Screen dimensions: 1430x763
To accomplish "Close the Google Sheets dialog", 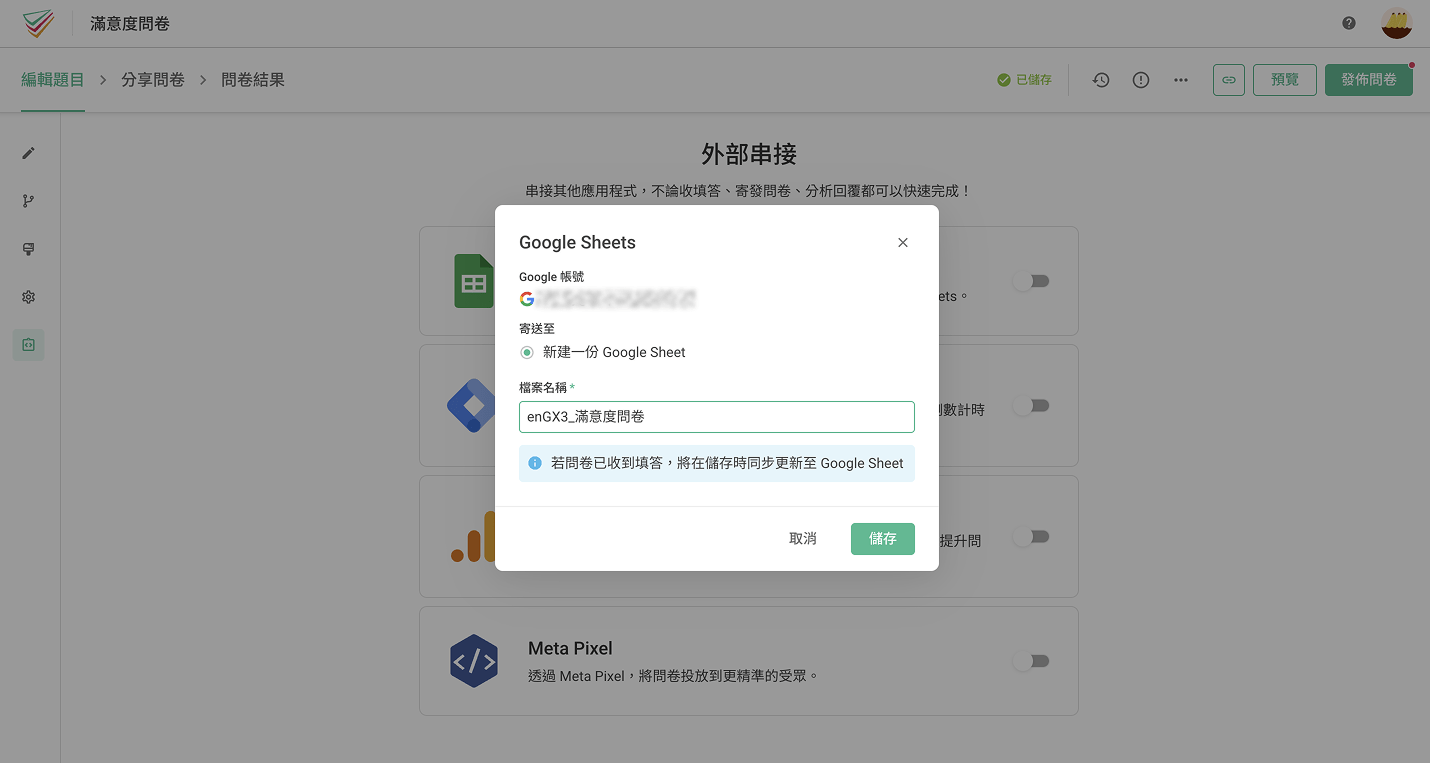I will (903, 243).
